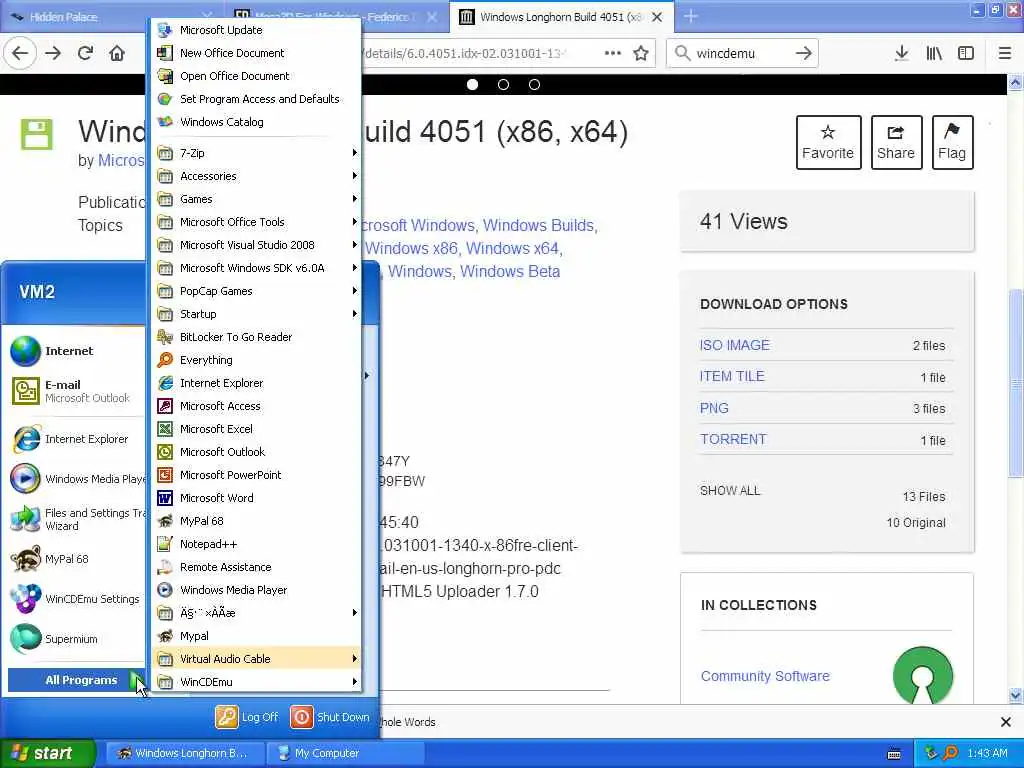Open Microsoft Update from All Programs

256,30
